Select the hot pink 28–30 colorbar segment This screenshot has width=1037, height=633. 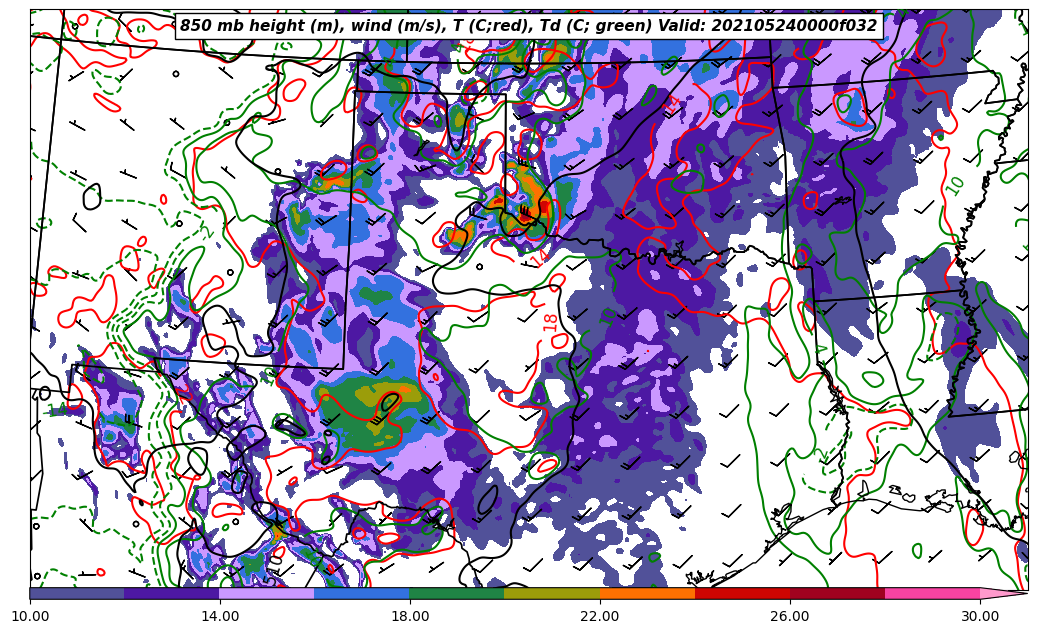click(932, 593)
